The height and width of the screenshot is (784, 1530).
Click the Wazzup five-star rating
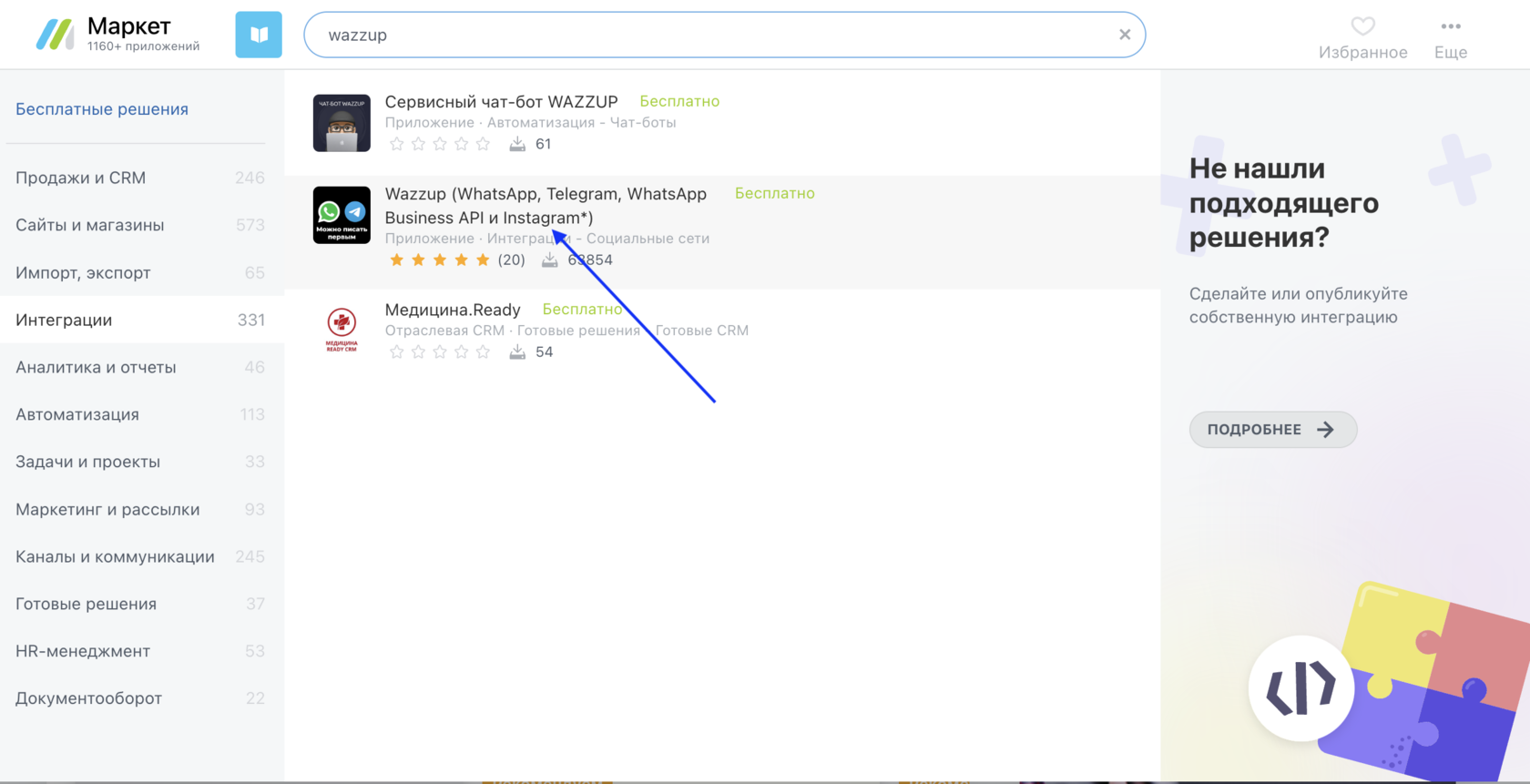click(439, 260)
